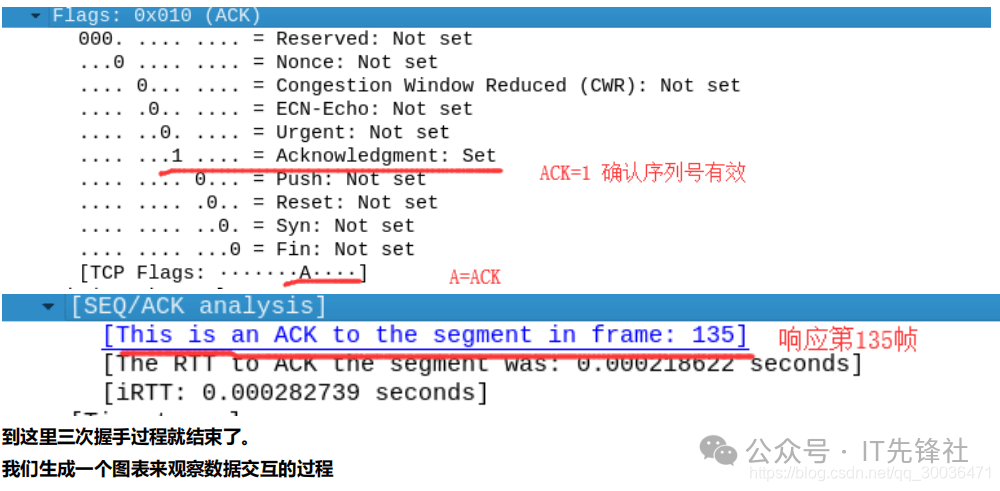Select the Reset: Not set row
The width and height of the screenshot is (1000, 491).
coord(258,202)
